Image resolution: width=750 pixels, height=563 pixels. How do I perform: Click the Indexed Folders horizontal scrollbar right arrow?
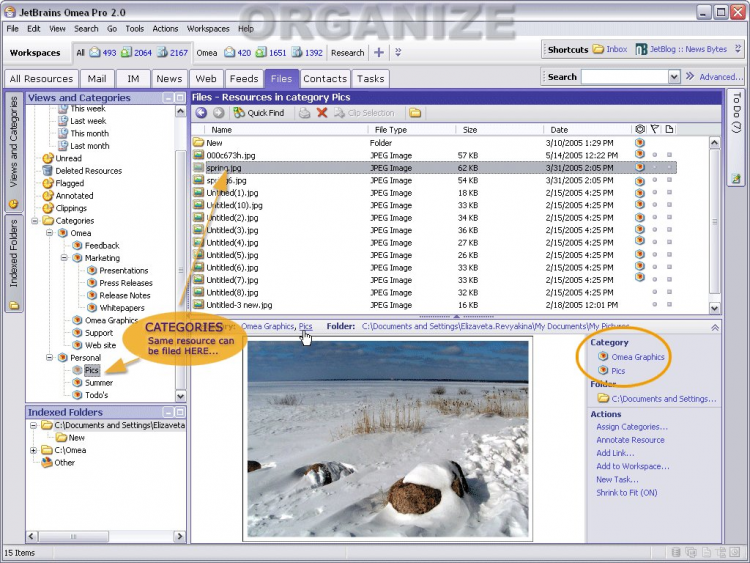tap(180, 536)
